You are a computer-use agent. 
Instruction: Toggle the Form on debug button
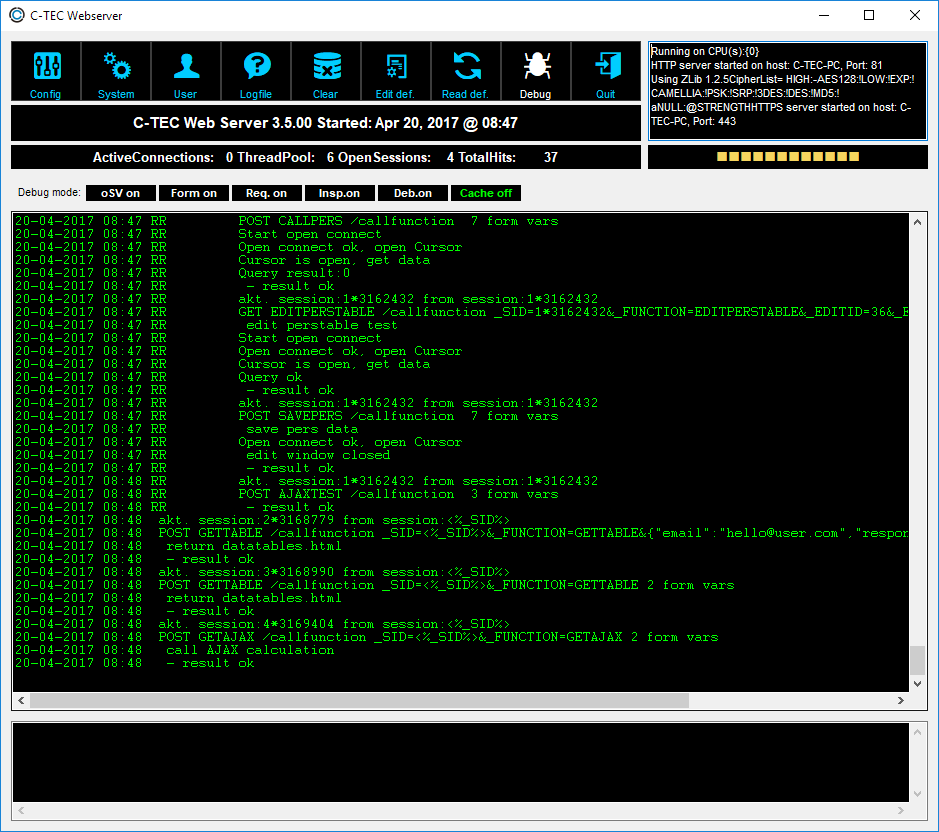click(194, 193)
